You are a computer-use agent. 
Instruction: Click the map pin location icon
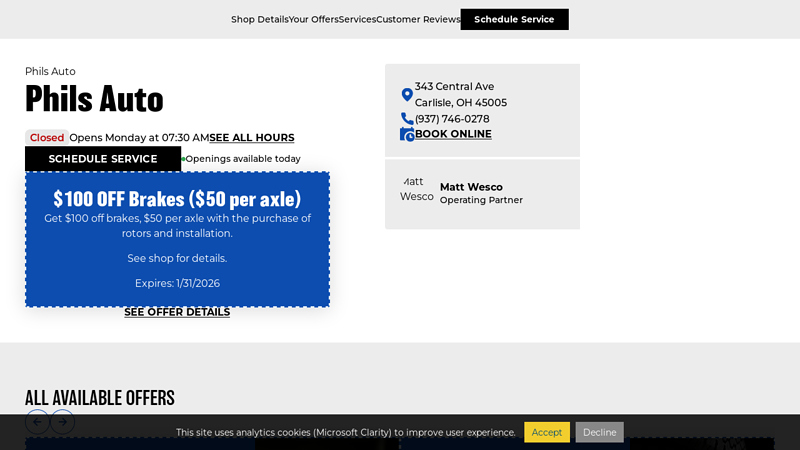point(407,95)
